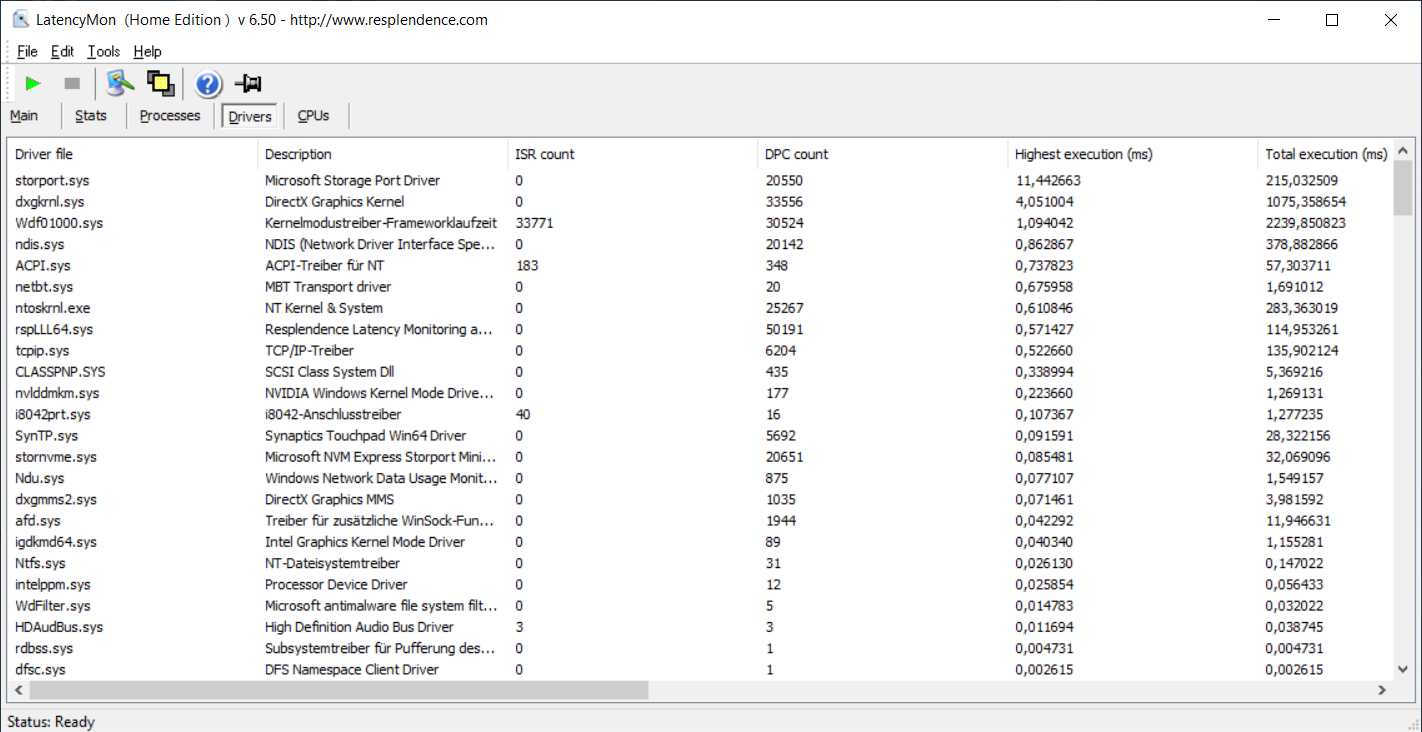Click the LatencyMon app icon in the title bar
1422x732 pixels.
point(20,19)
